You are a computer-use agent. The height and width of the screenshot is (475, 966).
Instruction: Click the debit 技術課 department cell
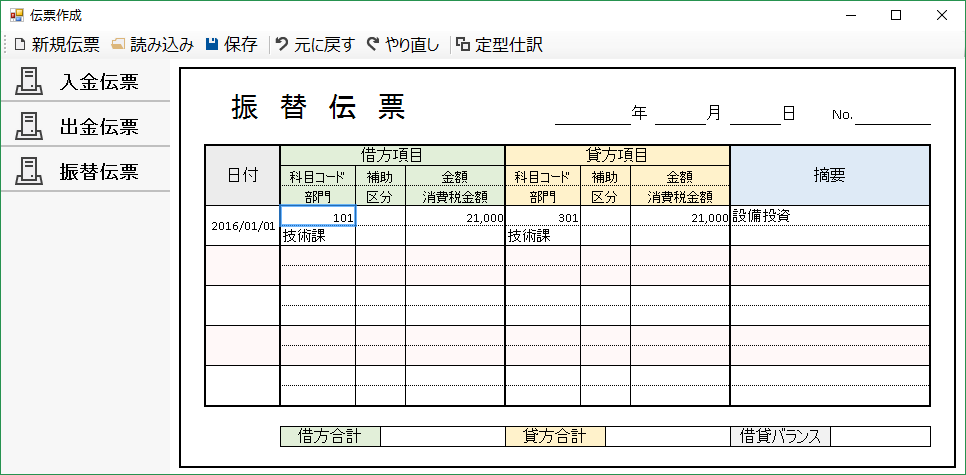318,236
